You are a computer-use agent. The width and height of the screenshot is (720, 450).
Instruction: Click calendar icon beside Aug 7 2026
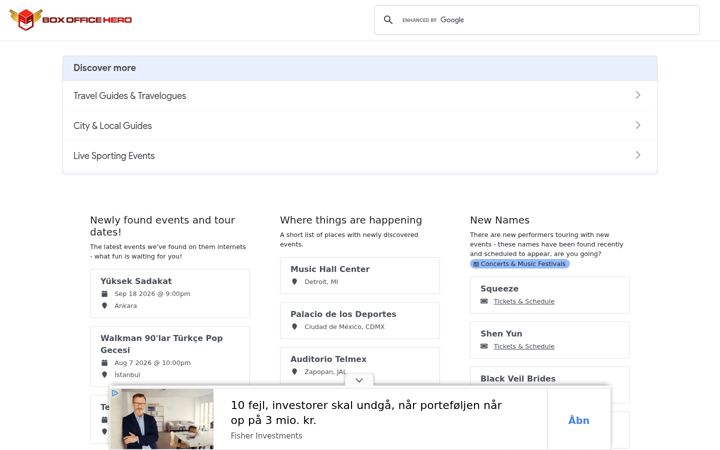pyautogui.click(x=104, y=362)
